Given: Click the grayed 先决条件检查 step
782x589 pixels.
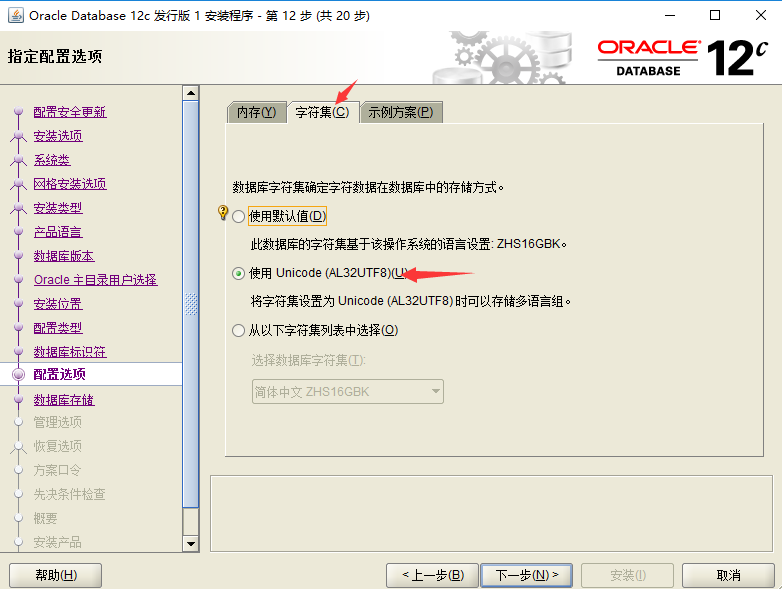Looking at the screenshot, I should pos(69,494).
